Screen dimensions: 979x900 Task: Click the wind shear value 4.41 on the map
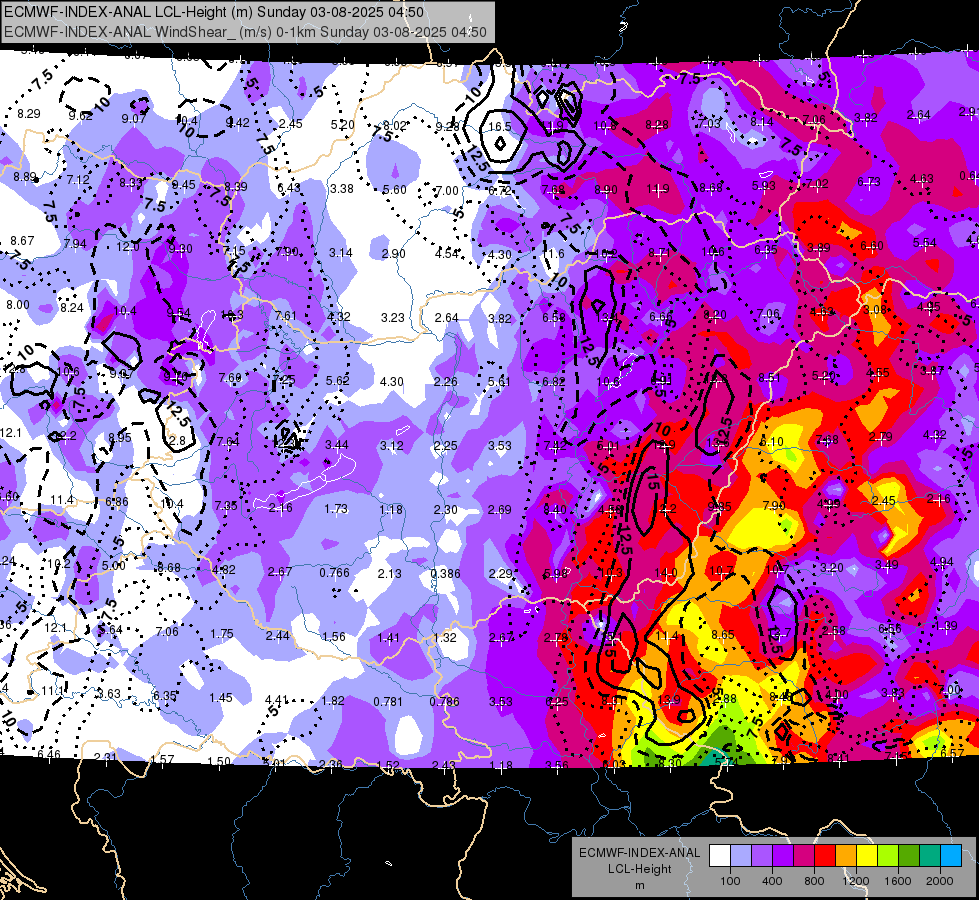coord(277,700)
